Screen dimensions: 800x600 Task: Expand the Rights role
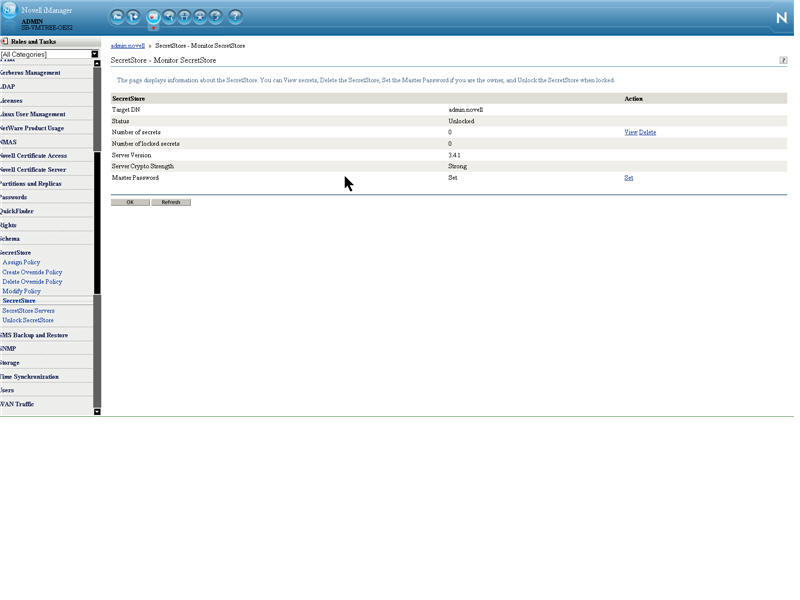[8, 225]
